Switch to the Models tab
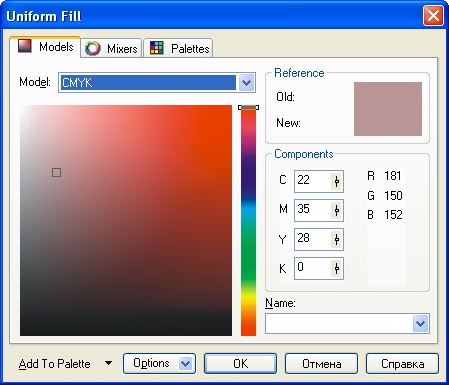This screenshot has width=449, height=385. [x=45, y=47]
